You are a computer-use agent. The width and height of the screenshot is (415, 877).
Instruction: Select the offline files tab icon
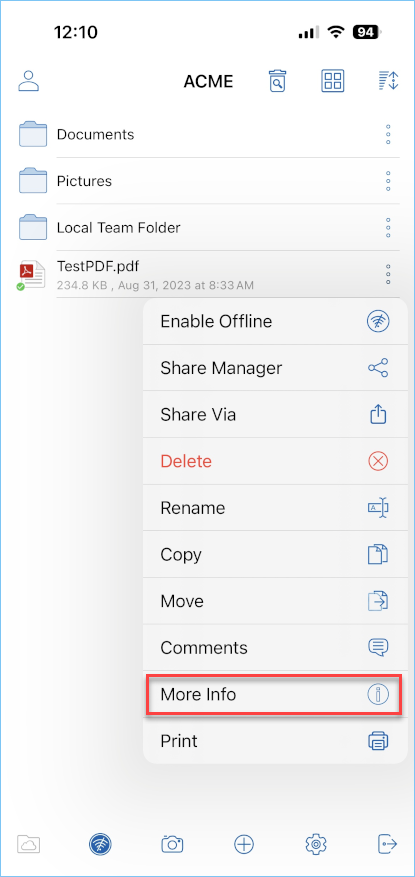pos(100,843)
